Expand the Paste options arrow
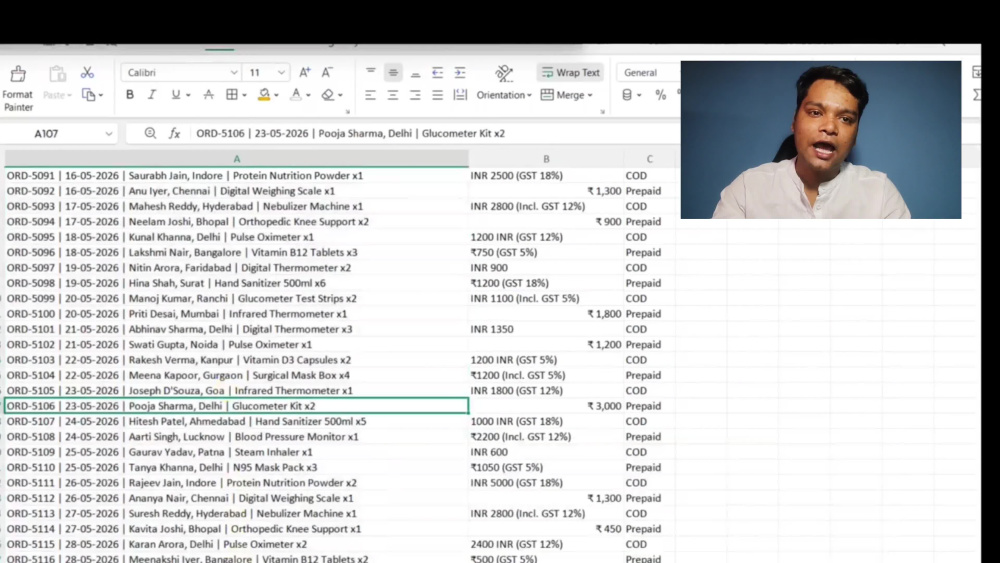 (x=69, y=96)
